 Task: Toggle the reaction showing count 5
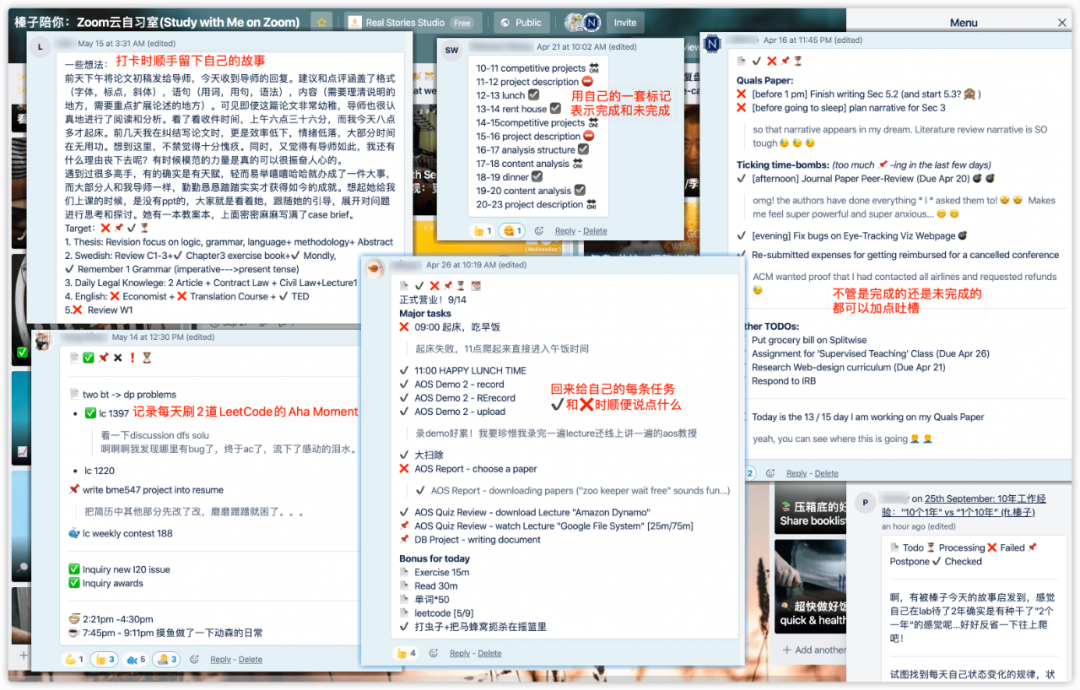tap(135, 659)
